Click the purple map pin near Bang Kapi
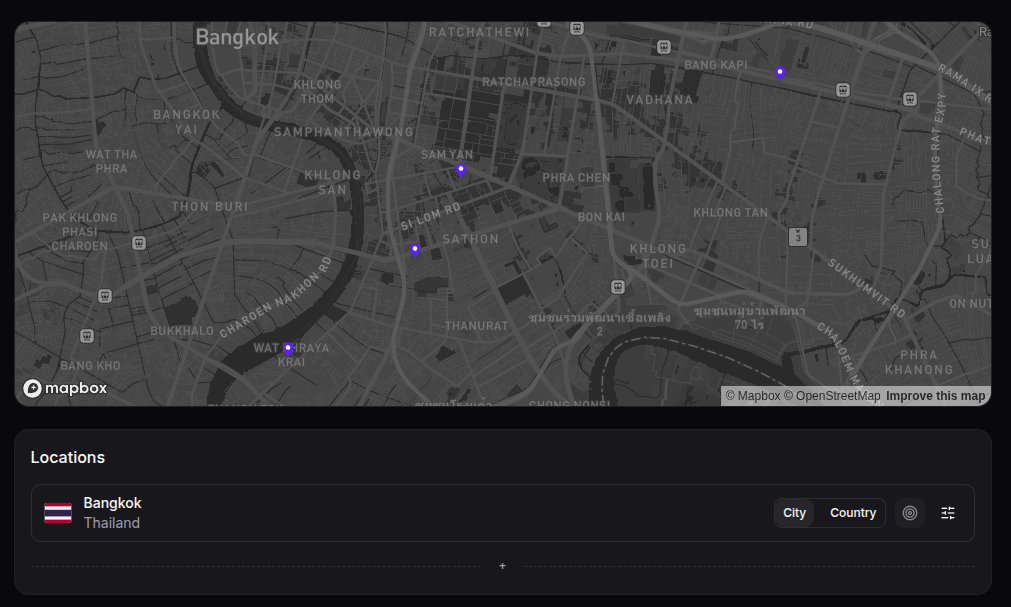1011x607 pixels. pyautogui.click(x=780, y=73)
